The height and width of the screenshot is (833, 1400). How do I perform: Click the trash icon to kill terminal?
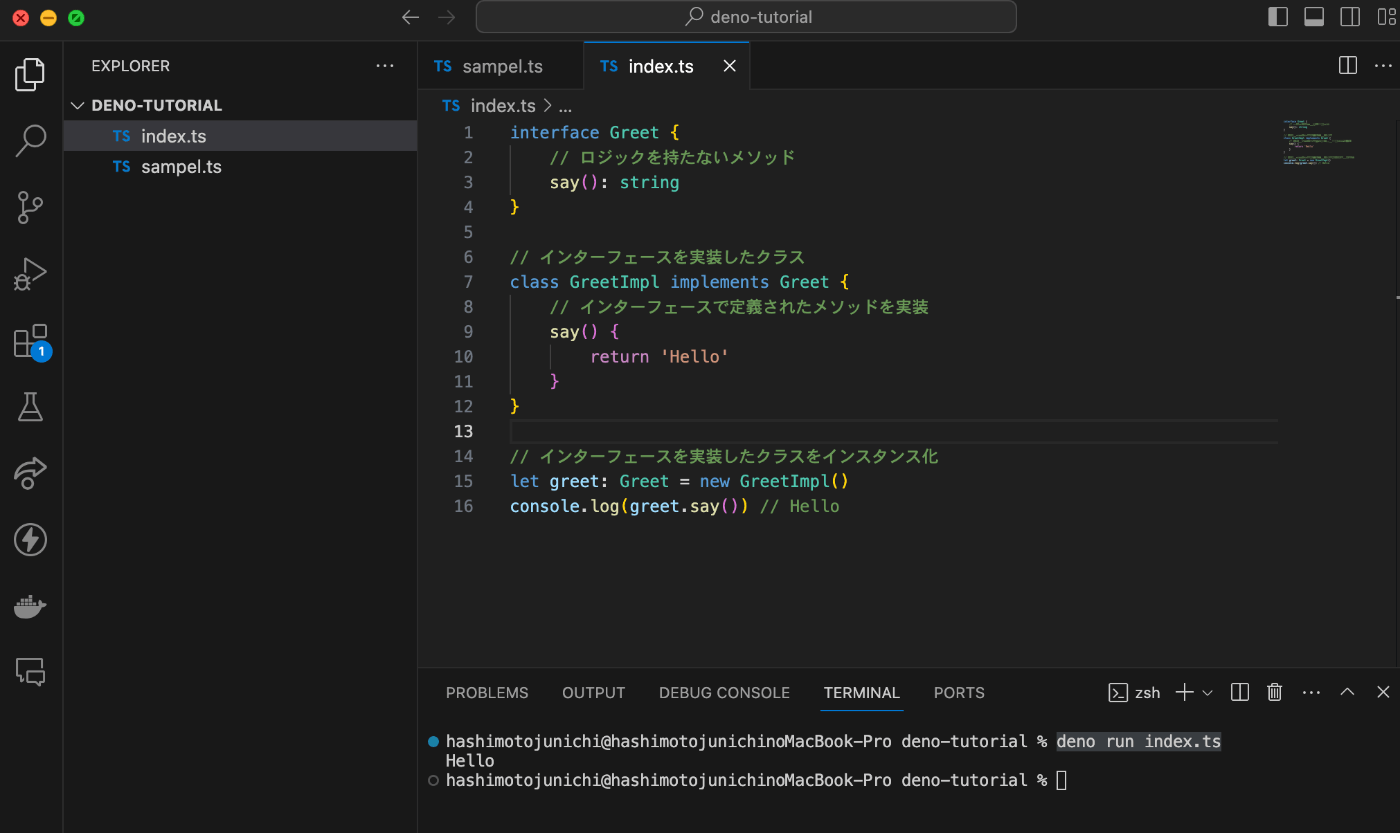click(x=1274, y=692)
